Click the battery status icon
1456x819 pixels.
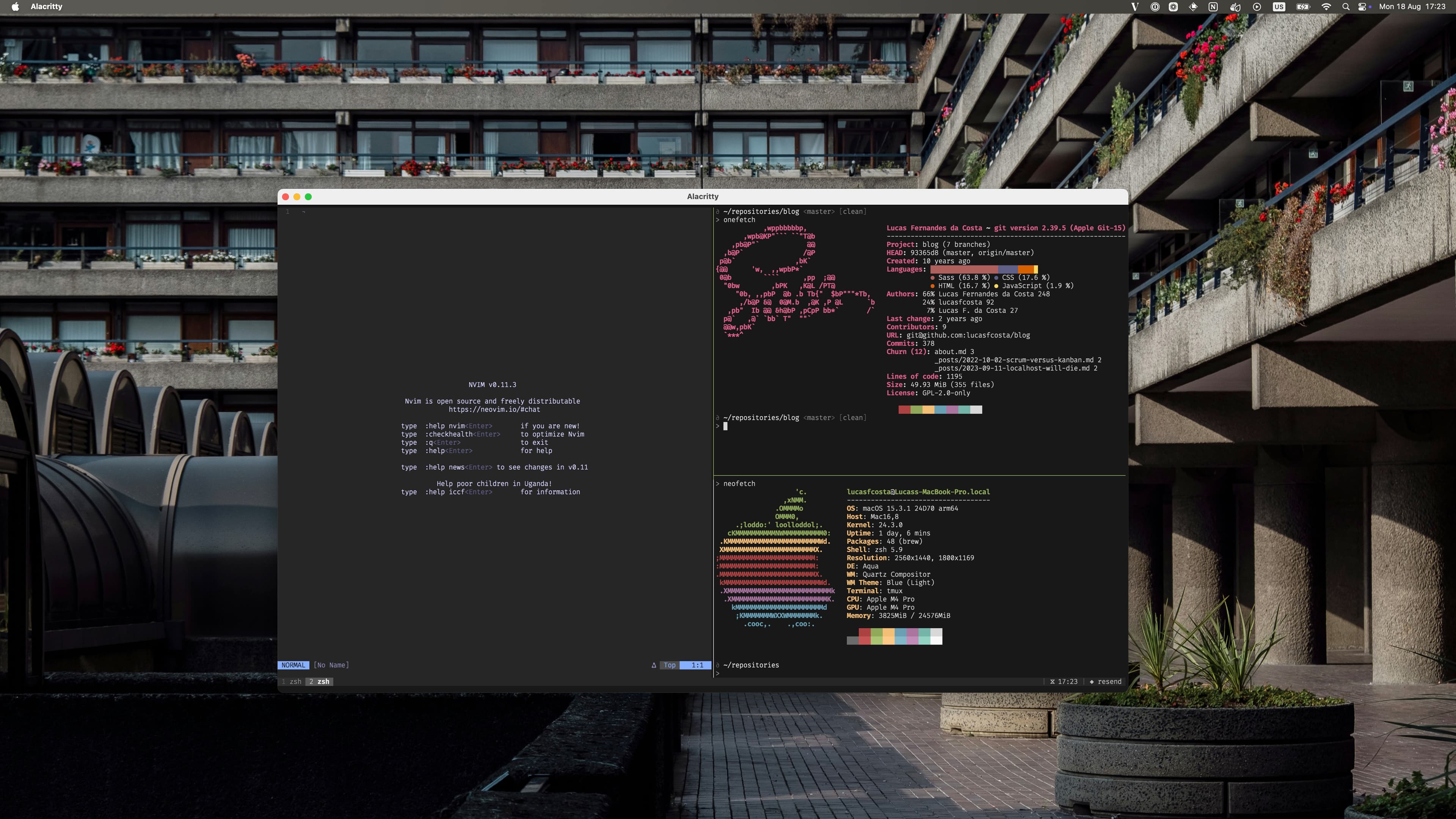(x=1304, y=7)
